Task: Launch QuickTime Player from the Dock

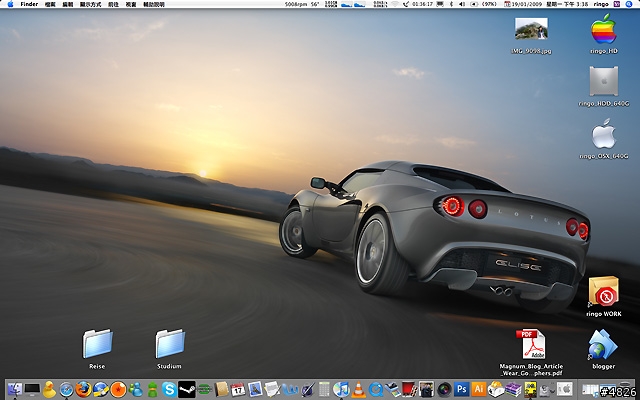Action: click(x=376, y=389)
